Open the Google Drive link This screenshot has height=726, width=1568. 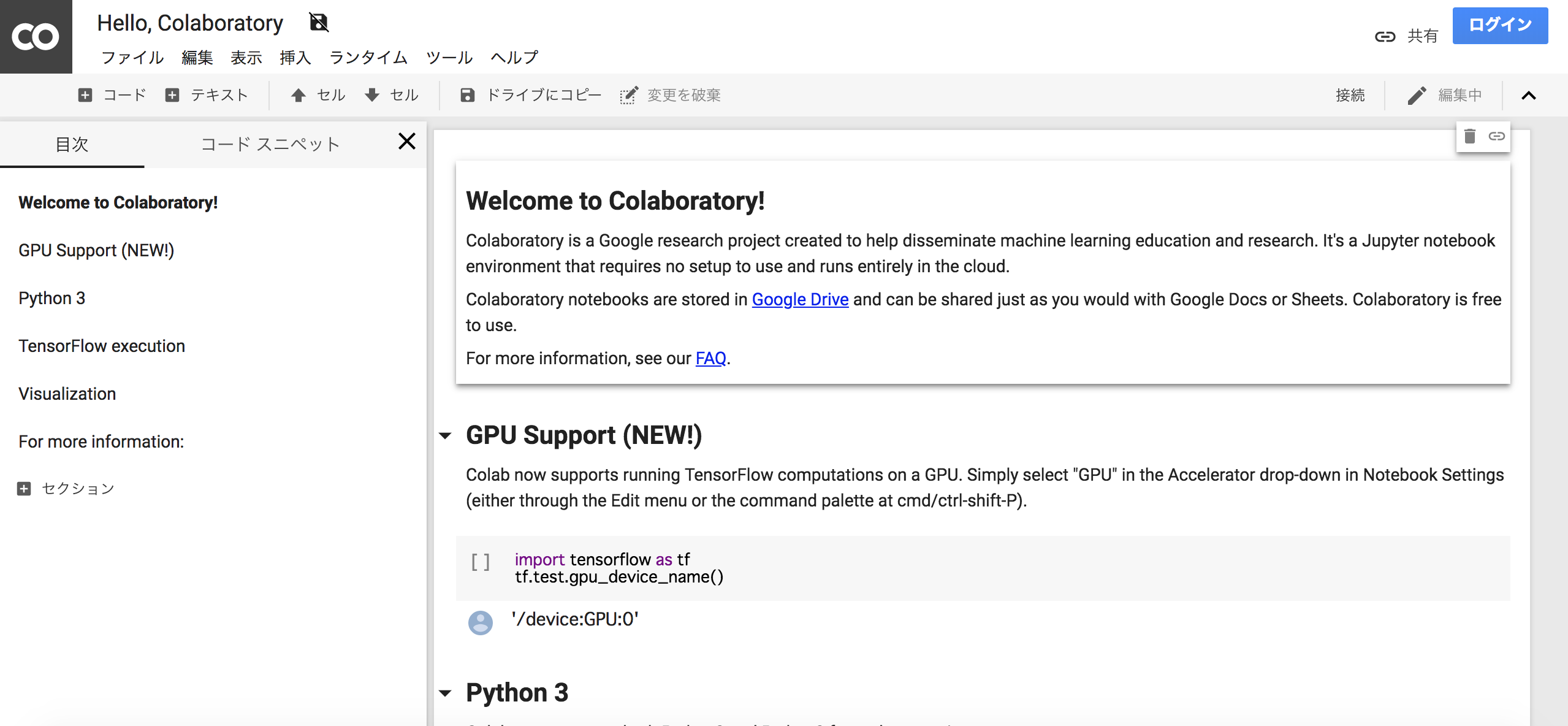point(800,299)
